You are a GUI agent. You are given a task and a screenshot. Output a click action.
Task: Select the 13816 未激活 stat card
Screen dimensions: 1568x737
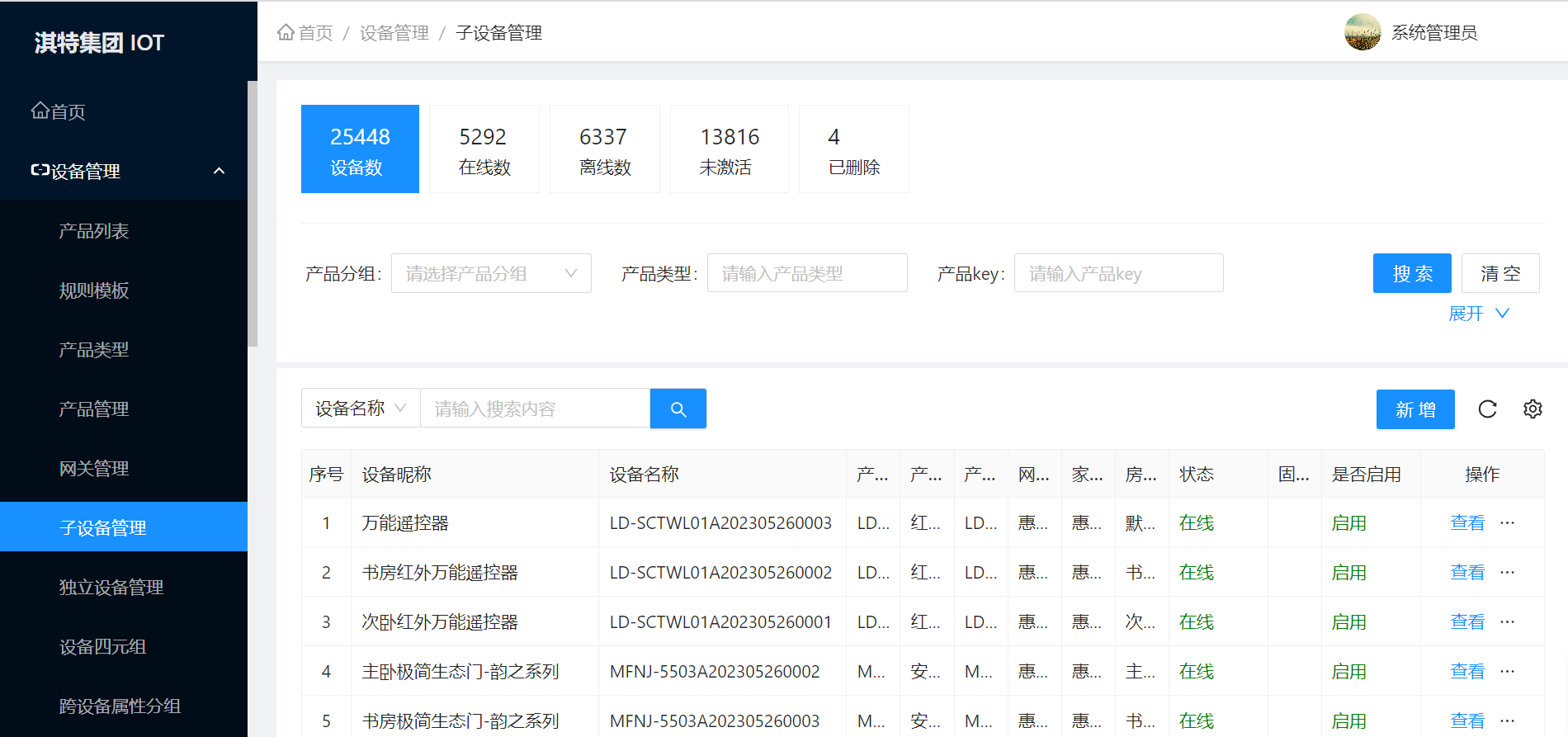click(x=730, y=149)
